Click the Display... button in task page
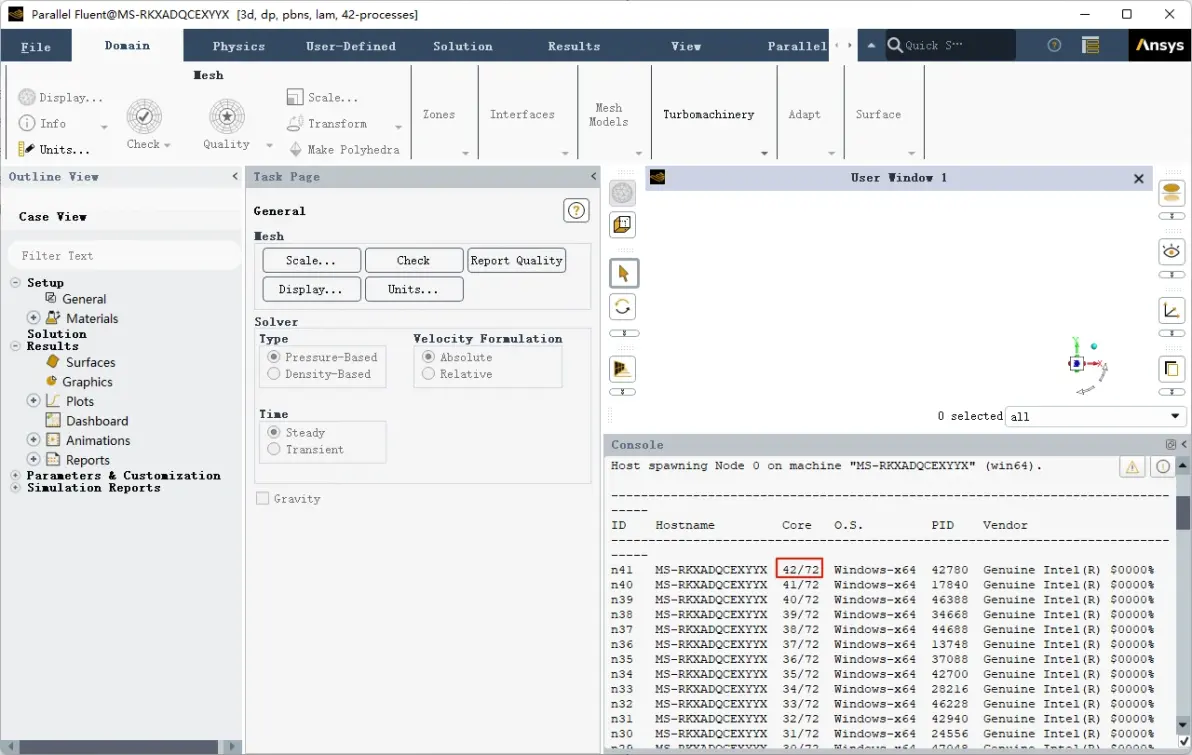 click(x=311, y=289)
